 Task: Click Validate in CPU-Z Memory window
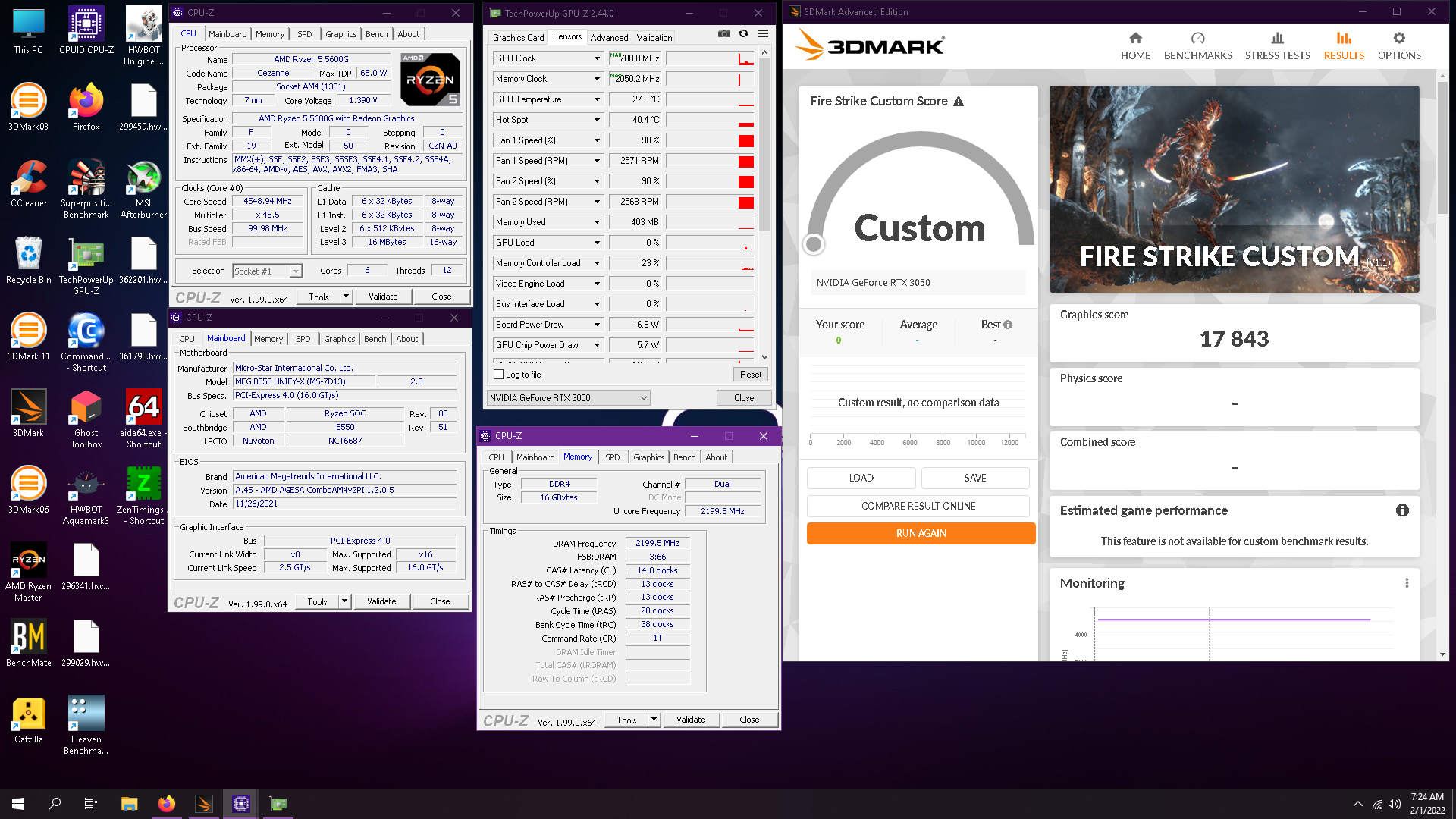click(x=691, y=720)
